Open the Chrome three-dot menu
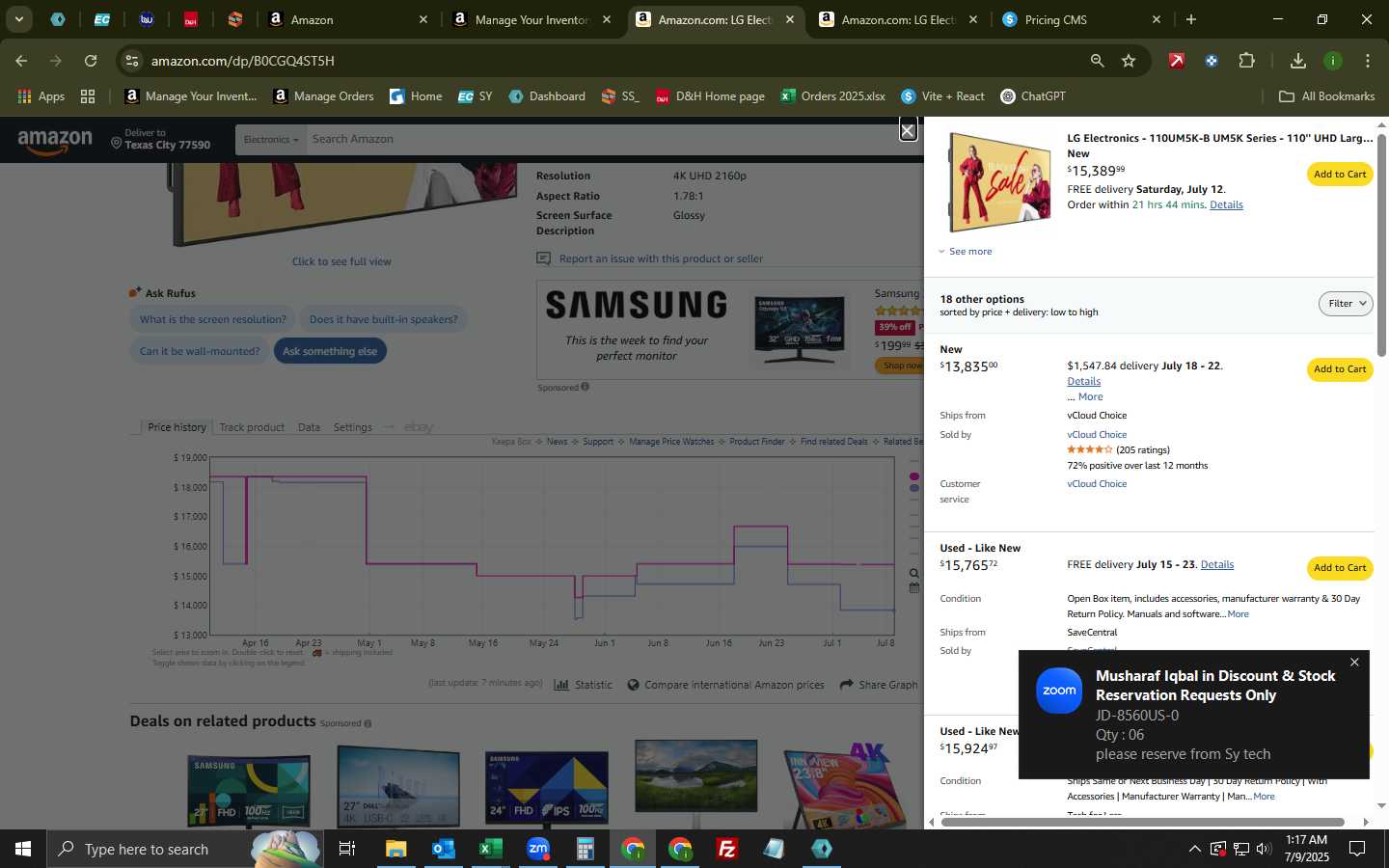The image size is (1389, 868). 1368,61
